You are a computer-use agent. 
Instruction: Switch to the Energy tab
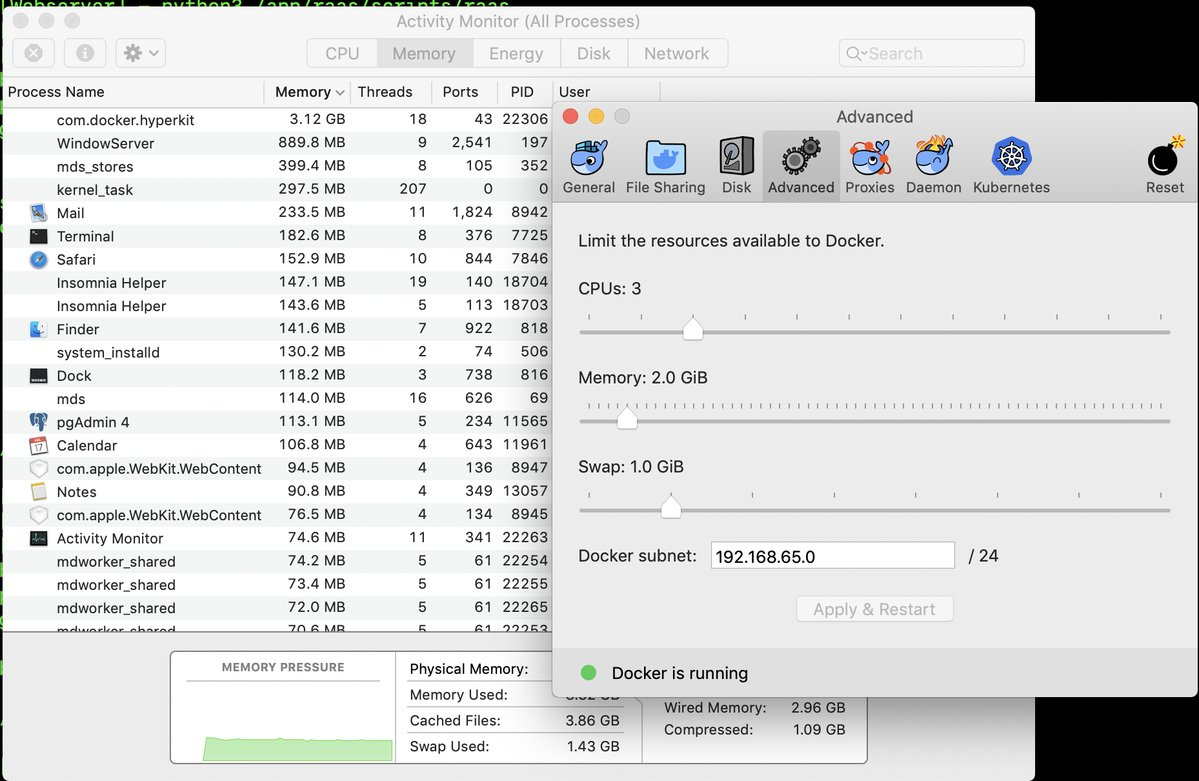(x=516, y=54)
